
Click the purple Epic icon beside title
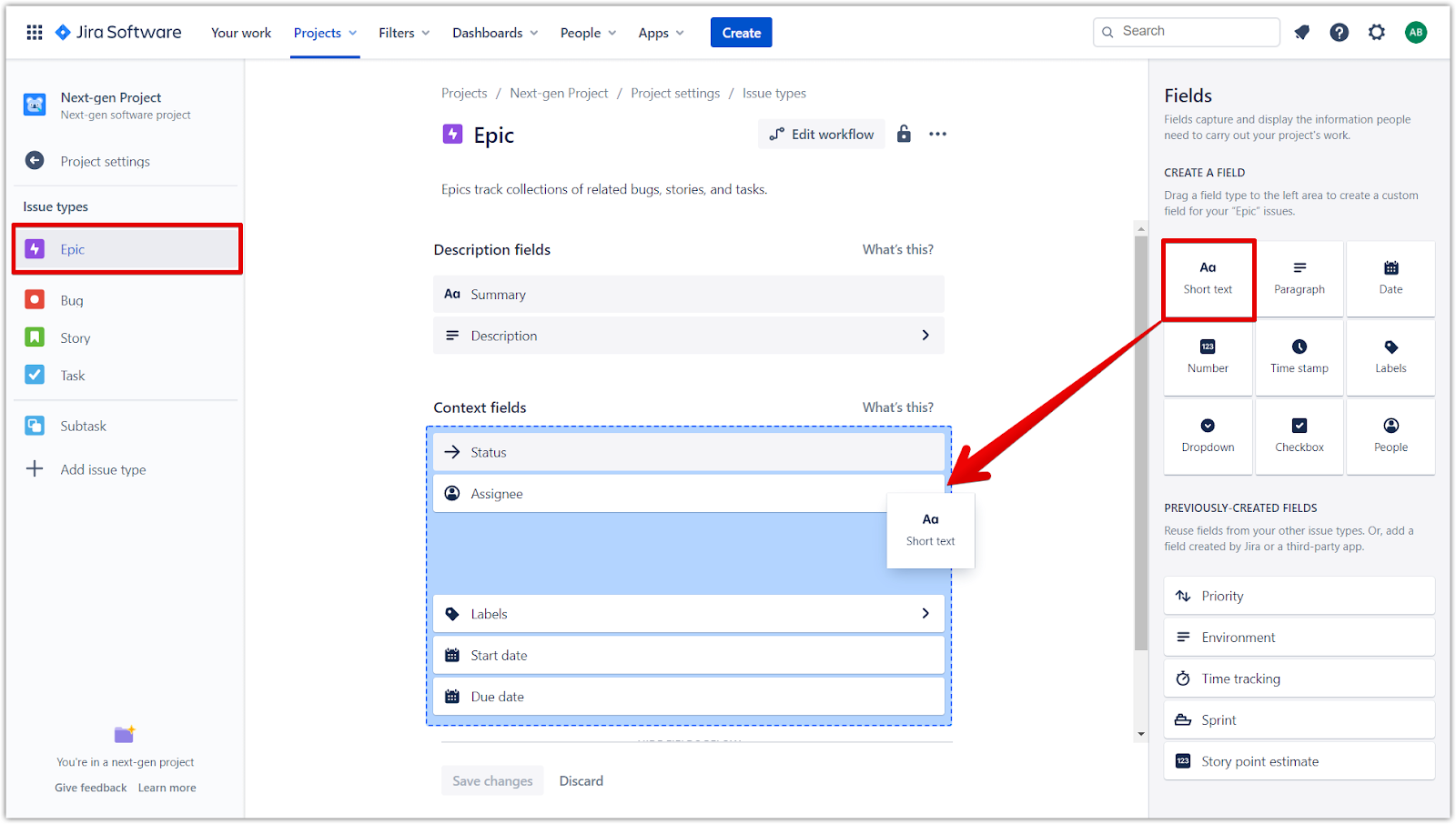tap(452, 135)
